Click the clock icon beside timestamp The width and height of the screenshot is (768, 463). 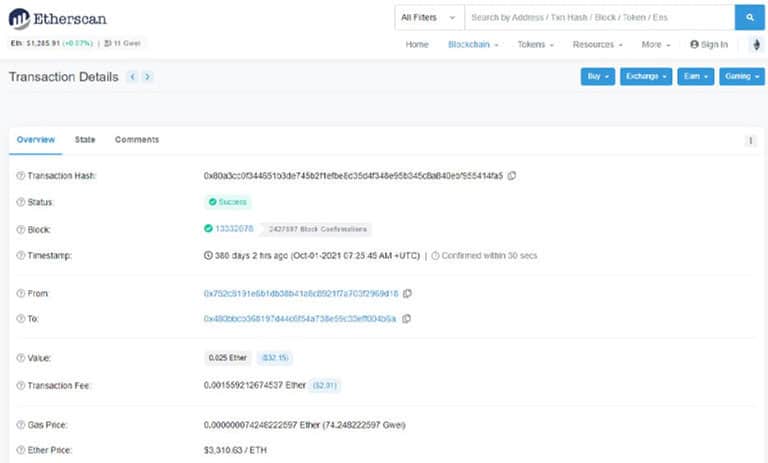208,255
